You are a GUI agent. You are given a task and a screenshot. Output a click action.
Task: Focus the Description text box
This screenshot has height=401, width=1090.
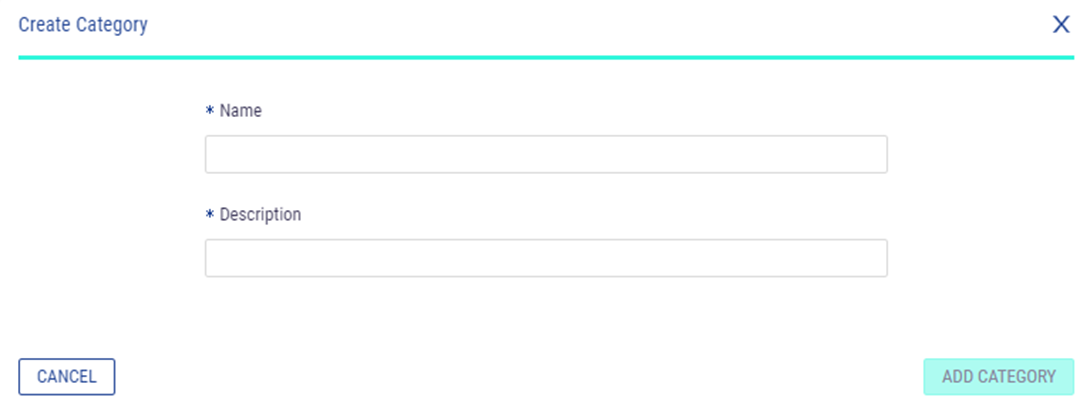(x=545, y=258)
